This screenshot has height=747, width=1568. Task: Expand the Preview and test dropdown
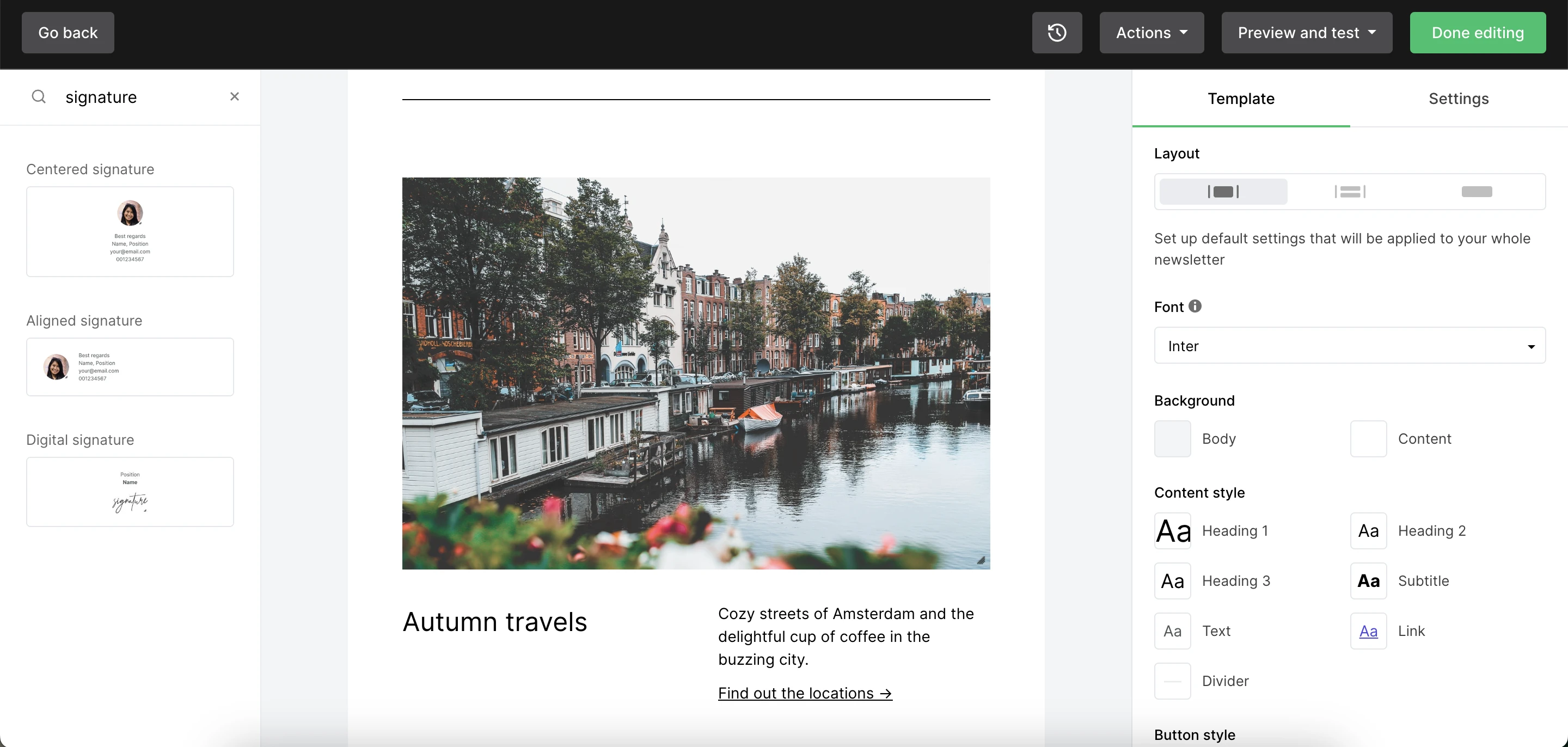point(1306,33)
